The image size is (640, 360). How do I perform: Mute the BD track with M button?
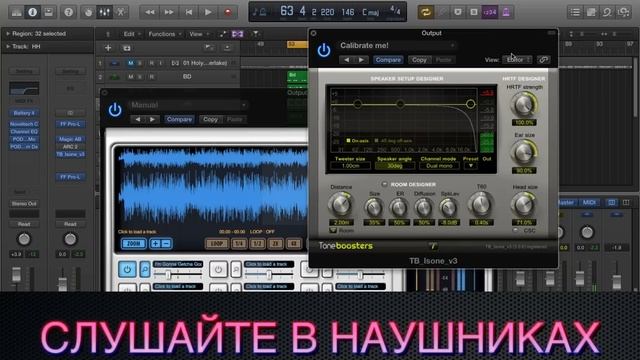tap(131, 77)
